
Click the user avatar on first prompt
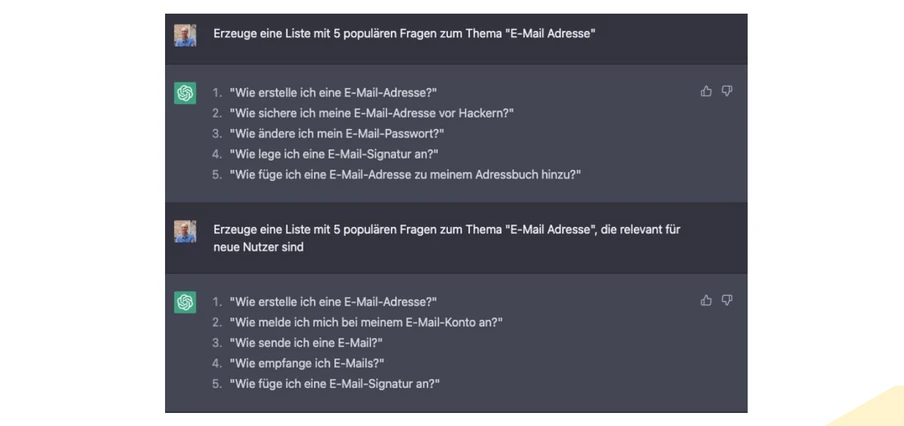point(185,35)
